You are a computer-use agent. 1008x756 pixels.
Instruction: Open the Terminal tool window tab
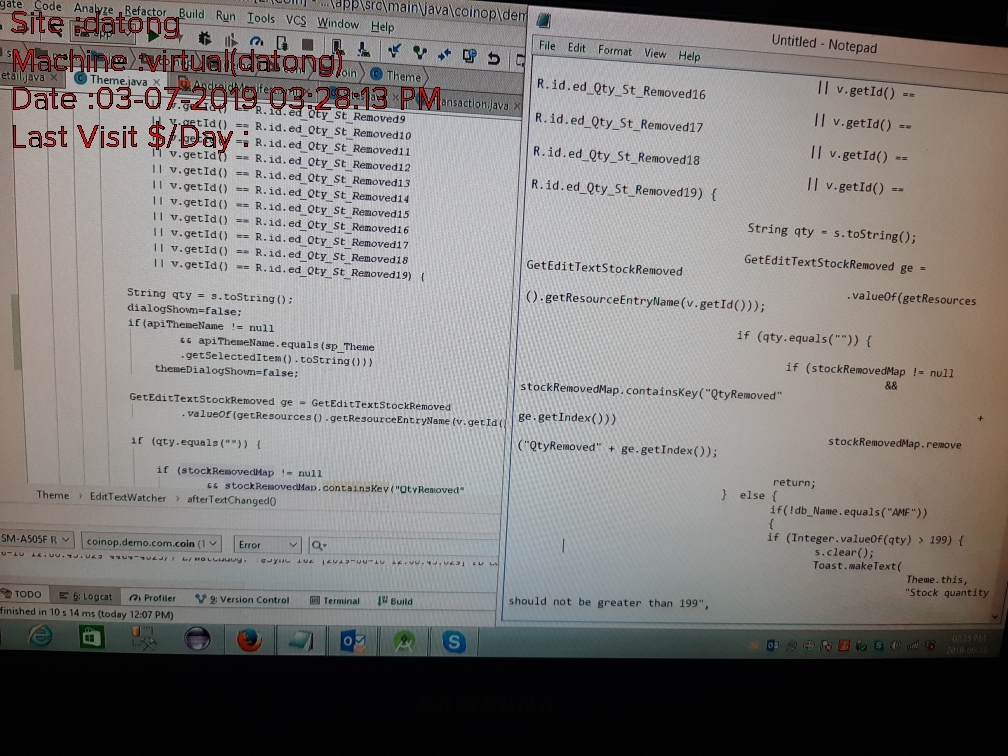[x=335, y=601]
